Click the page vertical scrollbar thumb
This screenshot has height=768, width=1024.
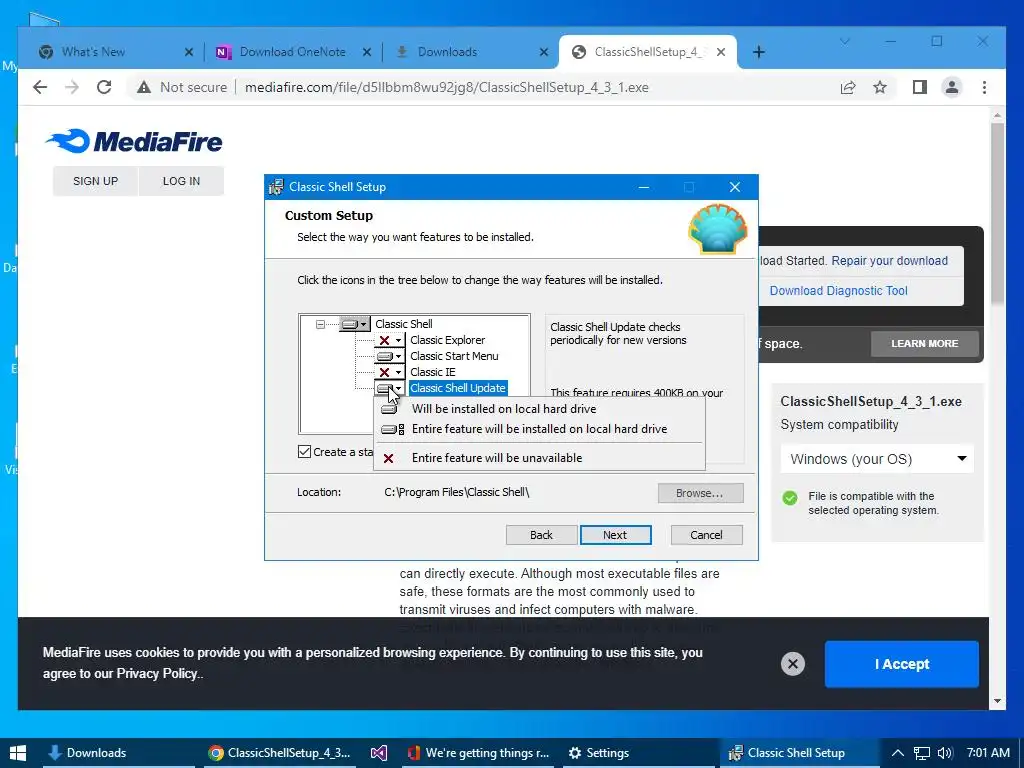(997, 212)
